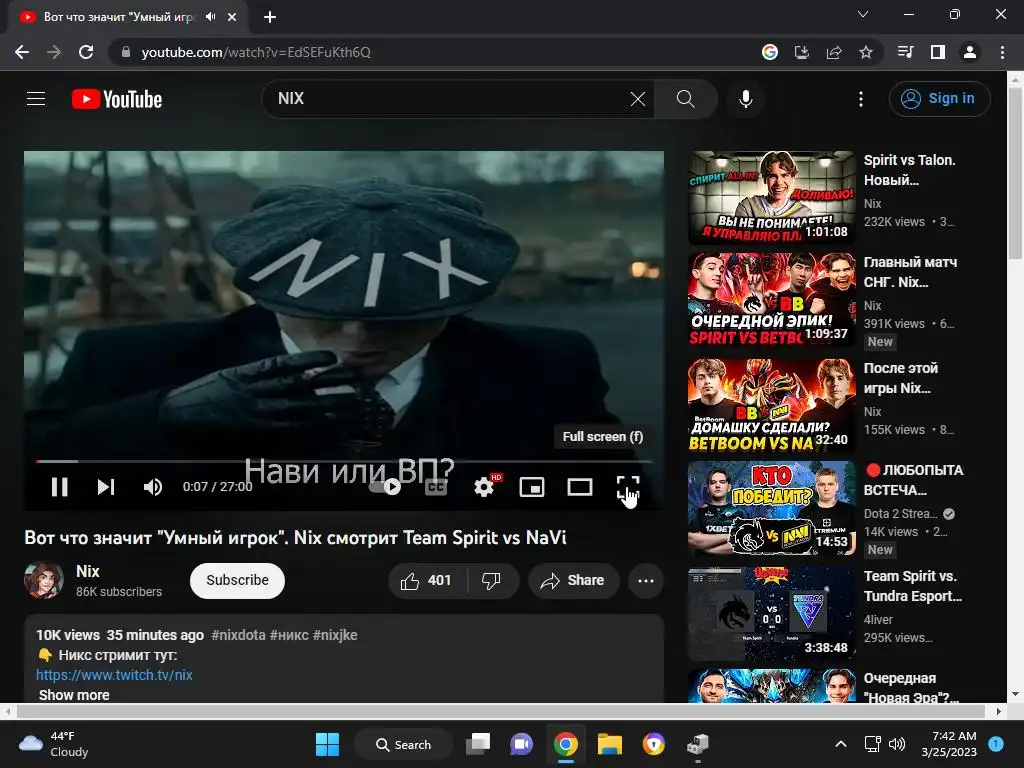Show hidden system tray icons
This screenshot has height=768, width=1024.
click(x=841, y=744)
